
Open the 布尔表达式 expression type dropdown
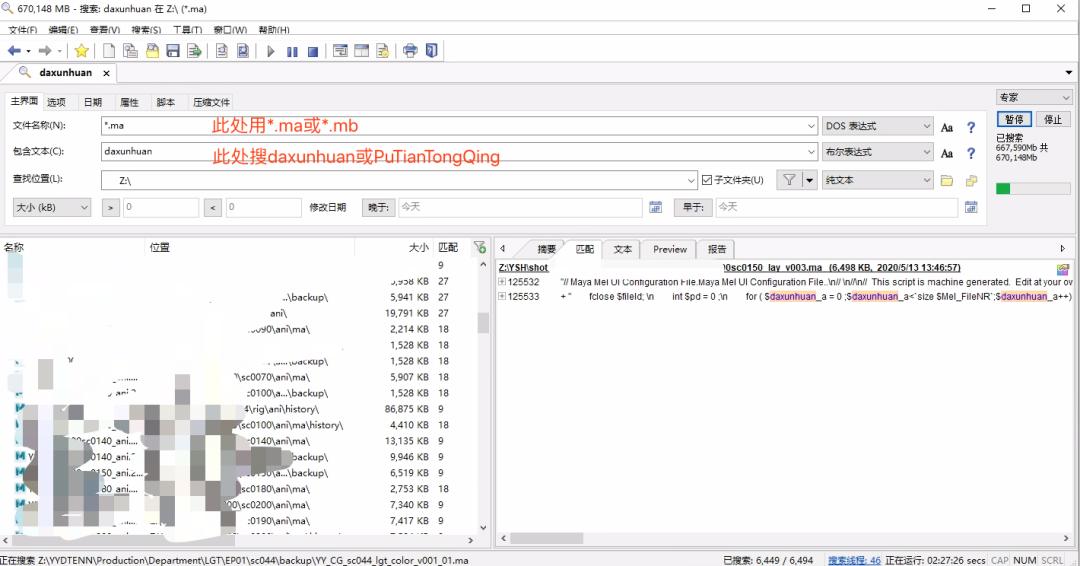(877, 152)
